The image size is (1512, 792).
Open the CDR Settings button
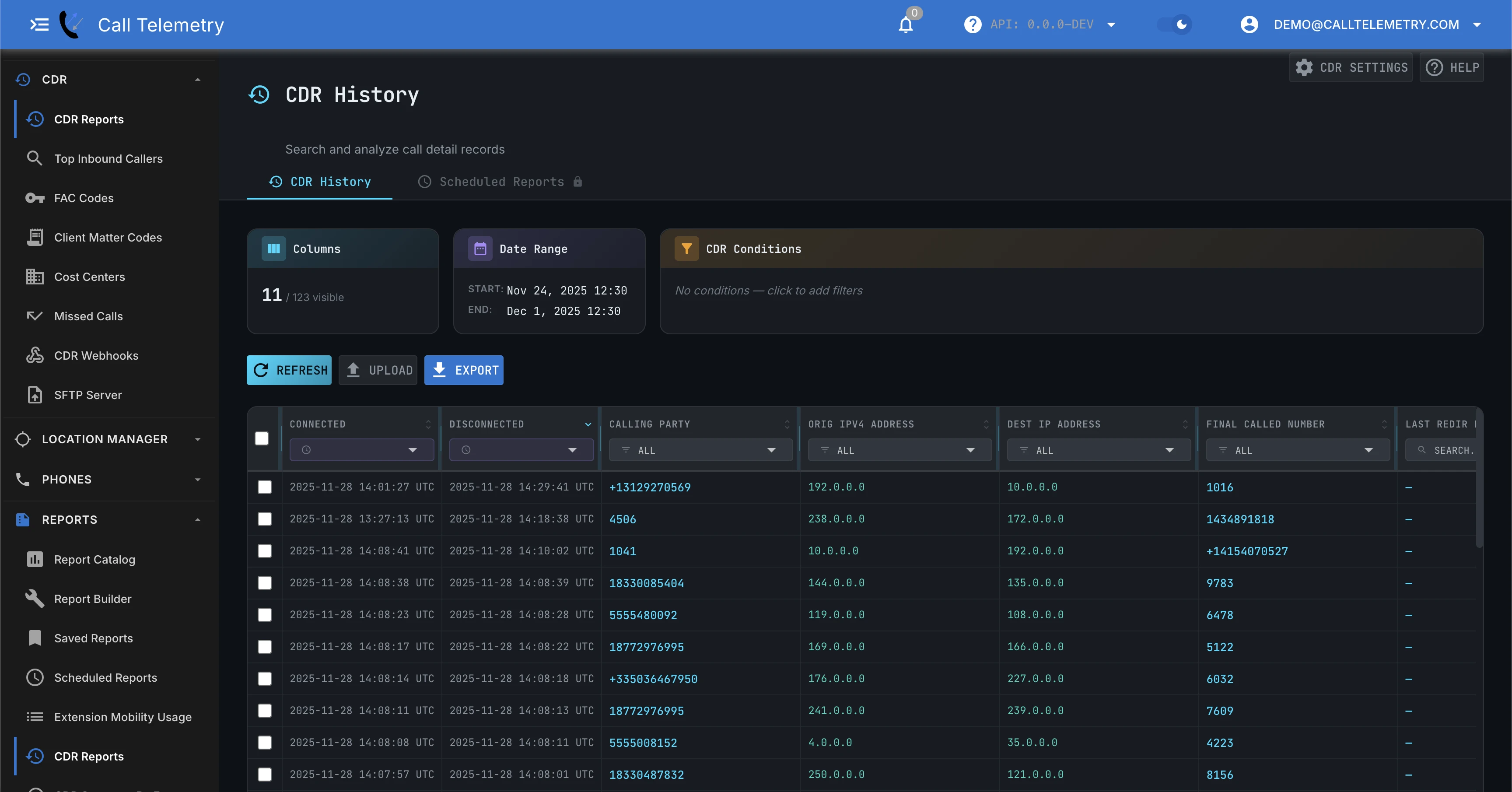coord(1350,67)
